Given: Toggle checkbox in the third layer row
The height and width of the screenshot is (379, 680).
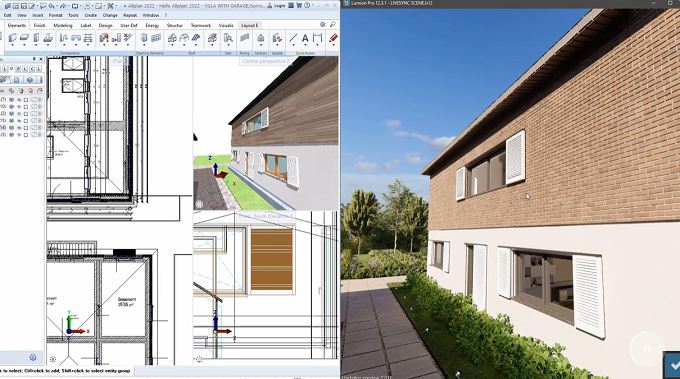Looking at the screenshot, I should tap(26, 114).
